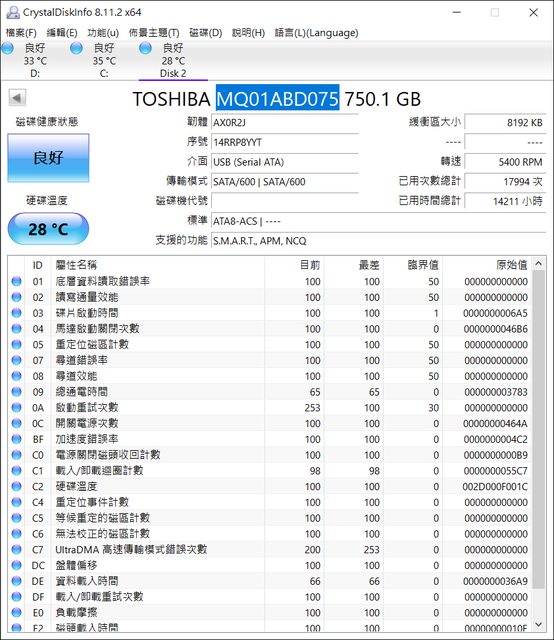Open the 功能(u) menu
Viewport: 554px width, 640px height.
click(x=103, y=33)
